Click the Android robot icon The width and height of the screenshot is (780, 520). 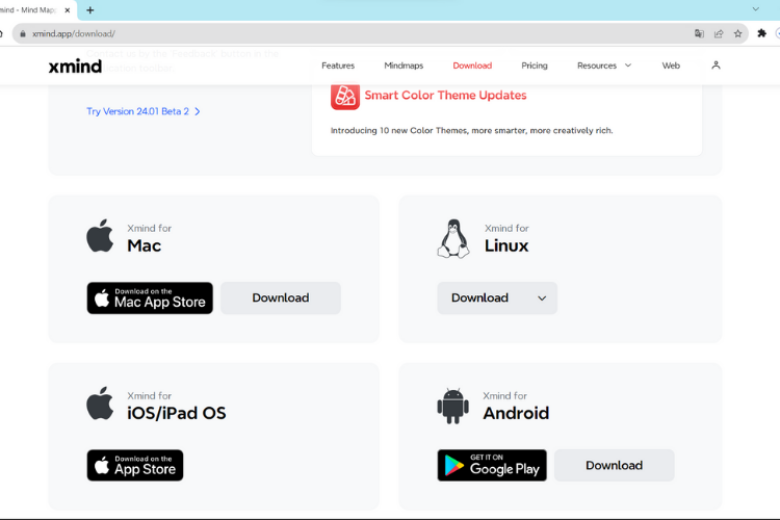pos(453,406)
